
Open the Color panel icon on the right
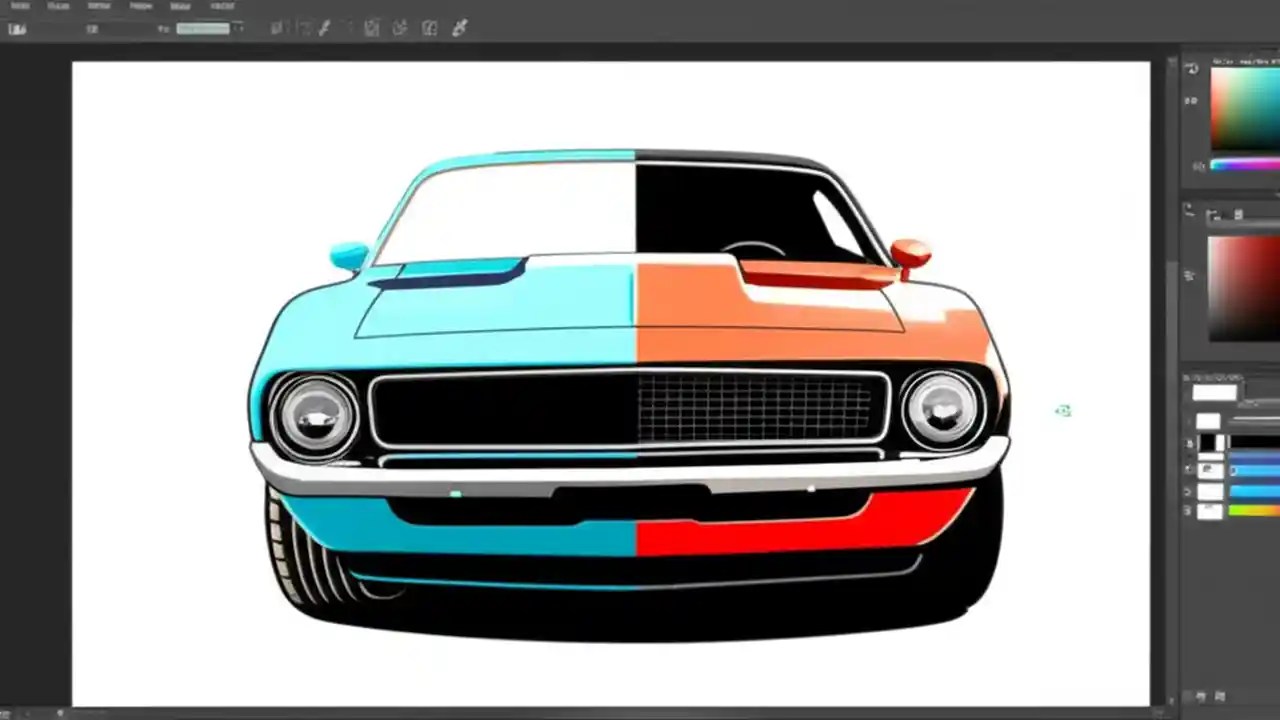(x=1190, y=68)
